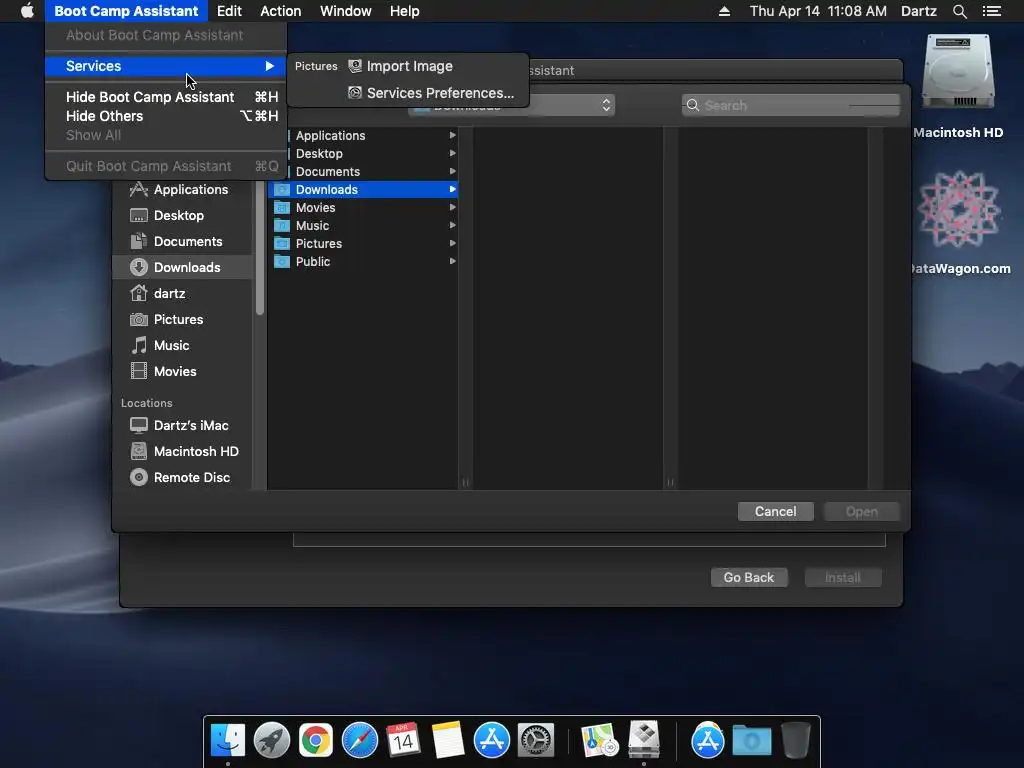Open the folder location popup selector

(571, 105)
